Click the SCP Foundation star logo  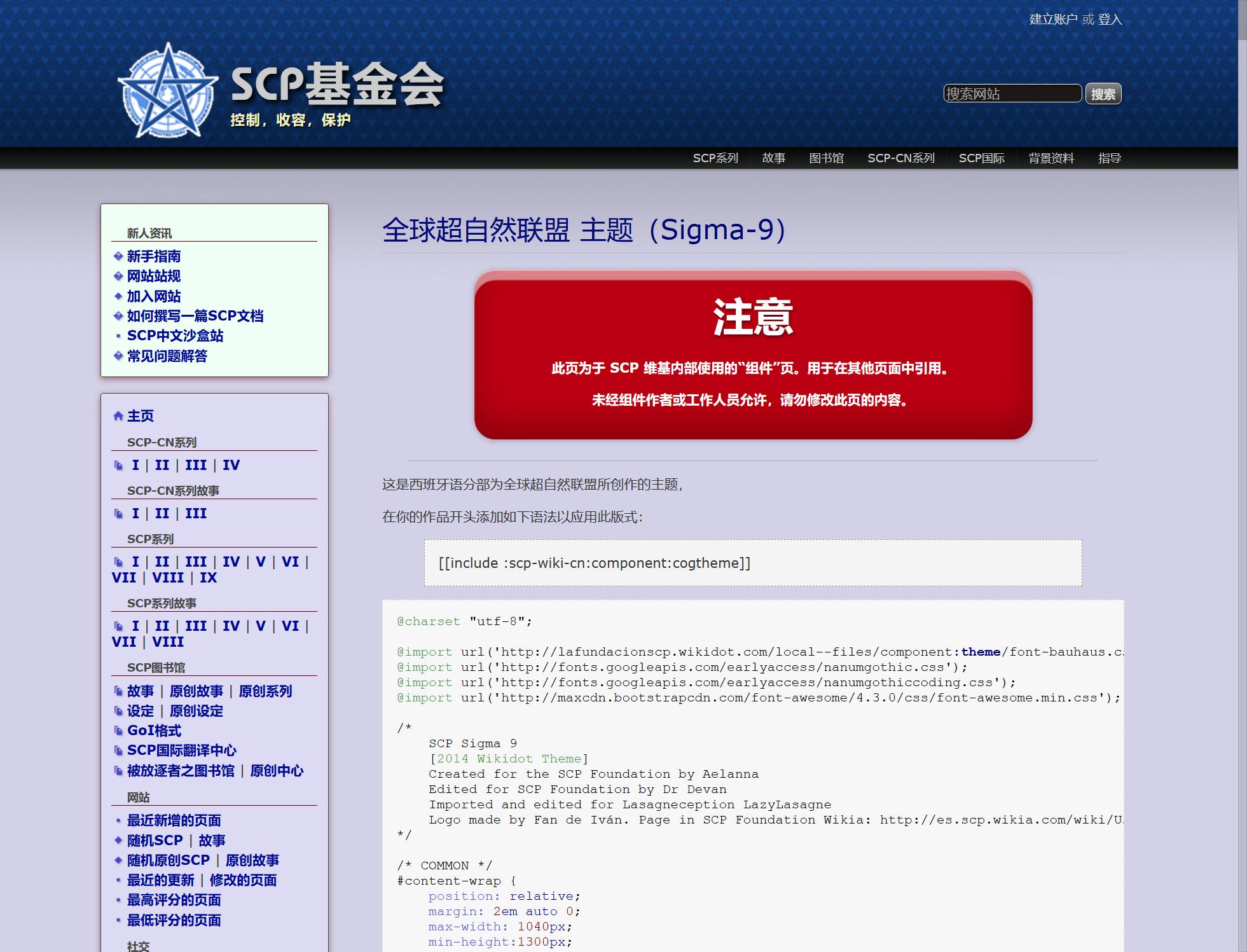tap(168, 91)
